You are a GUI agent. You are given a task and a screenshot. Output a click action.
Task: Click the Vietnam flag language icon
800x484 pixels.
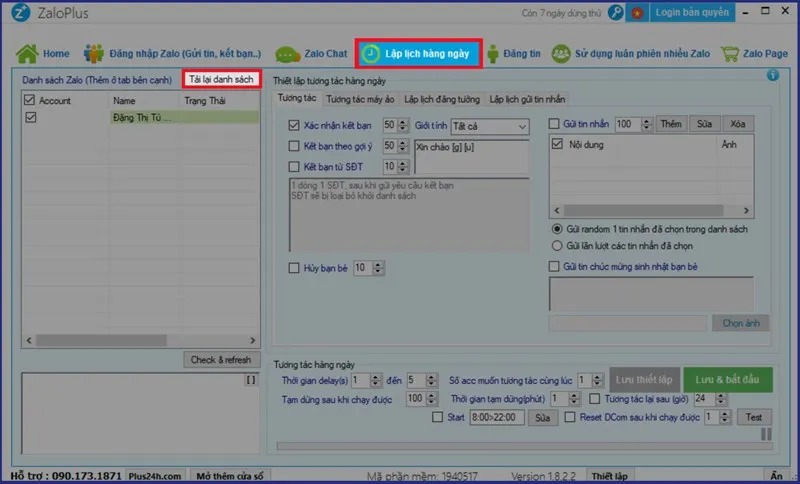pos(637,12)
